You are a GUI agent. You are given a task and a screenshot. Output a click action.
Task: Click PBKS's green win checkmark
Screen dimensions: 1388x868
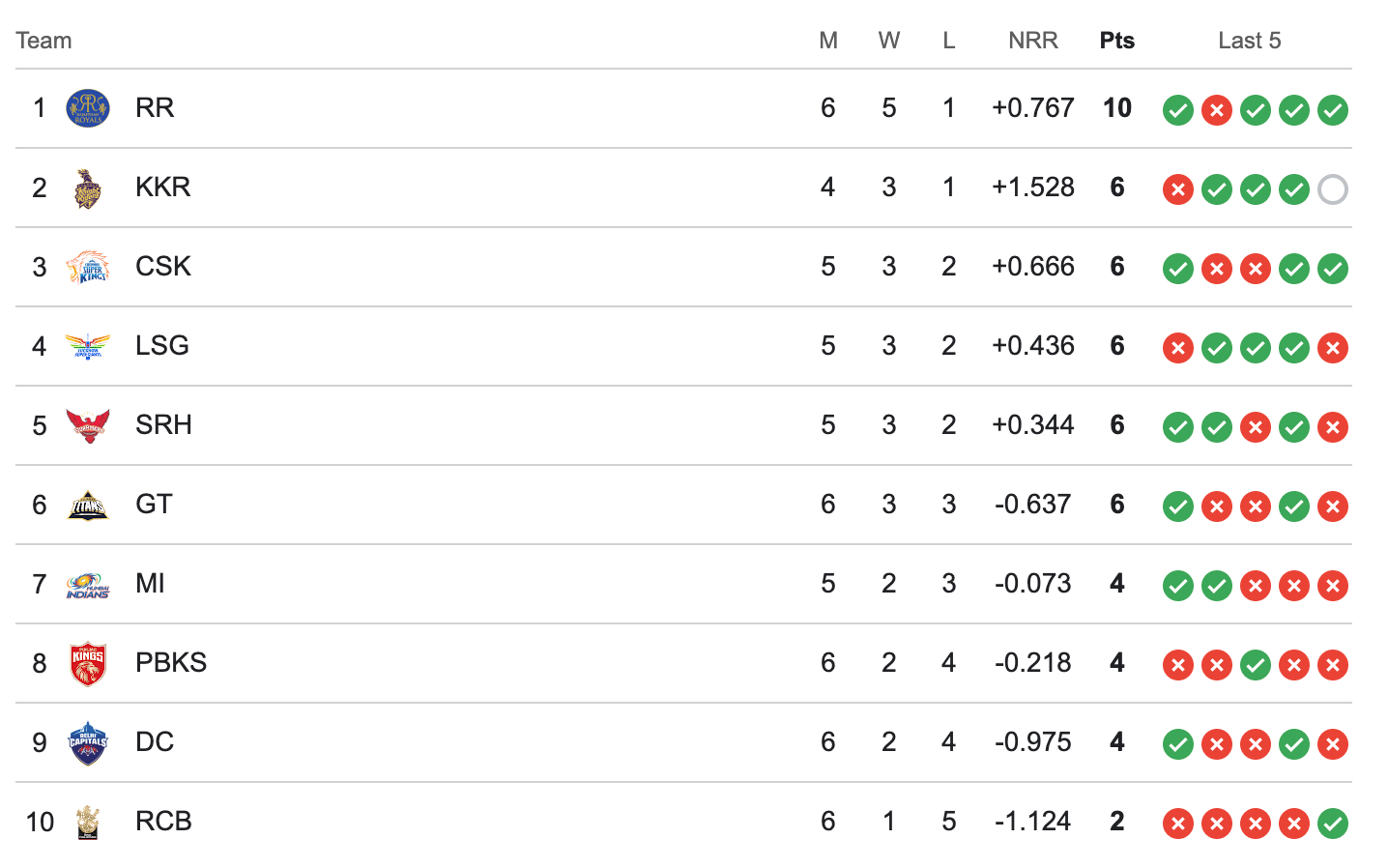(x=1255, y=665)
